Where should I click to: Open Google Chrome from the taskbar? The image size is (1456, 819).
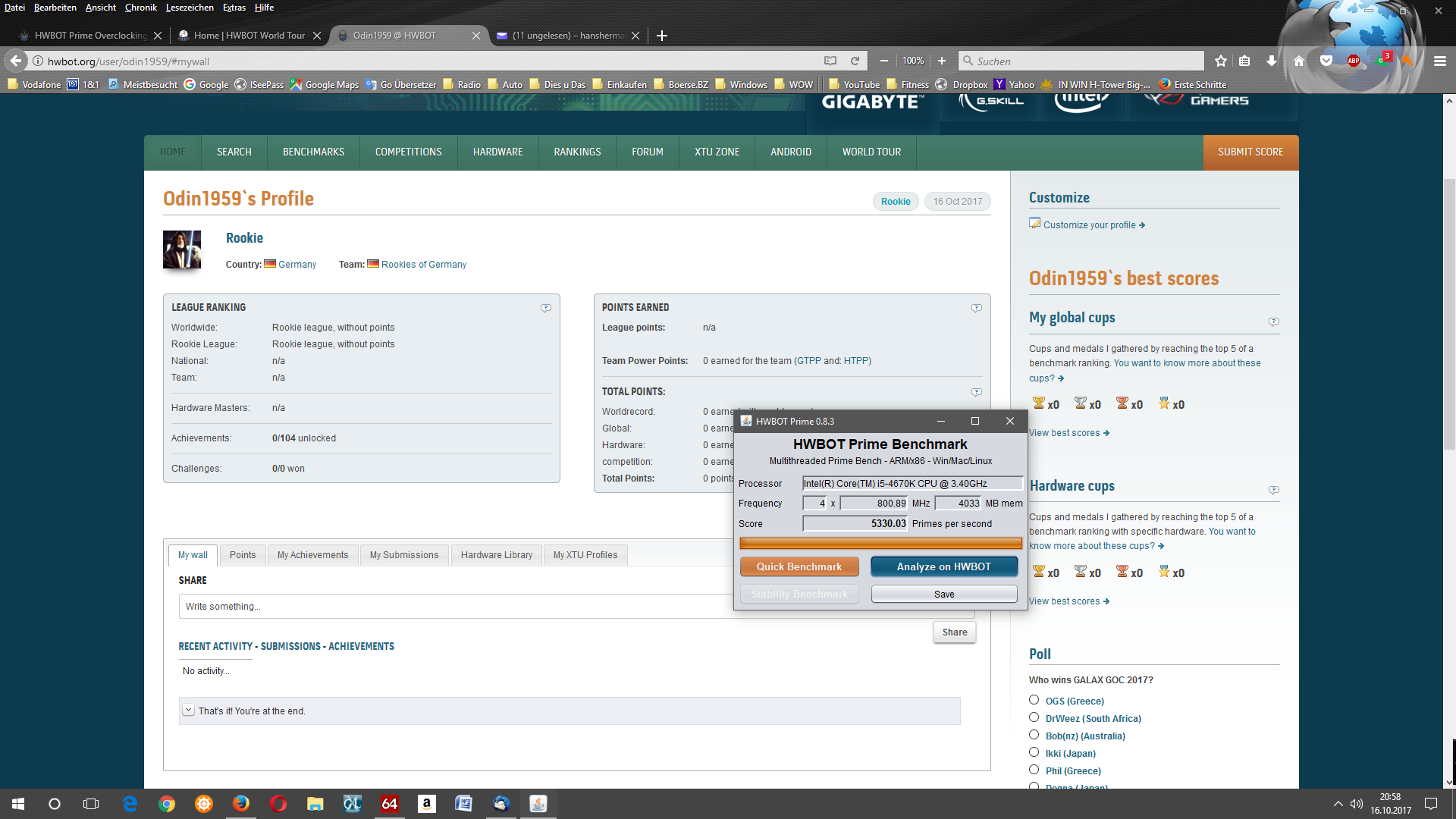tap(167, 804)
